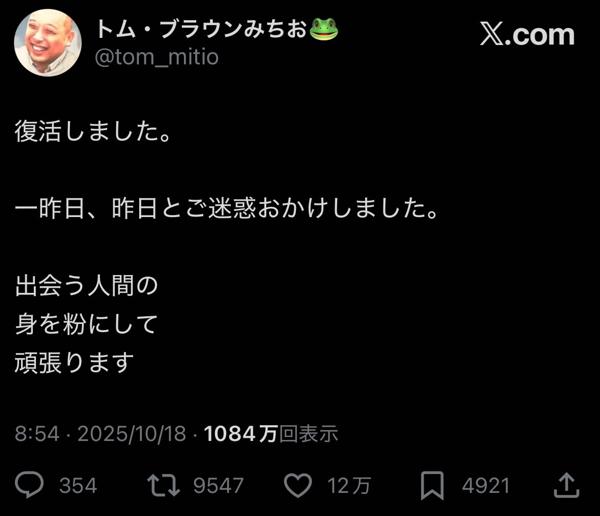600x516 pixels.
Task: Open the 1084万 view count
Action: (241, 434)
